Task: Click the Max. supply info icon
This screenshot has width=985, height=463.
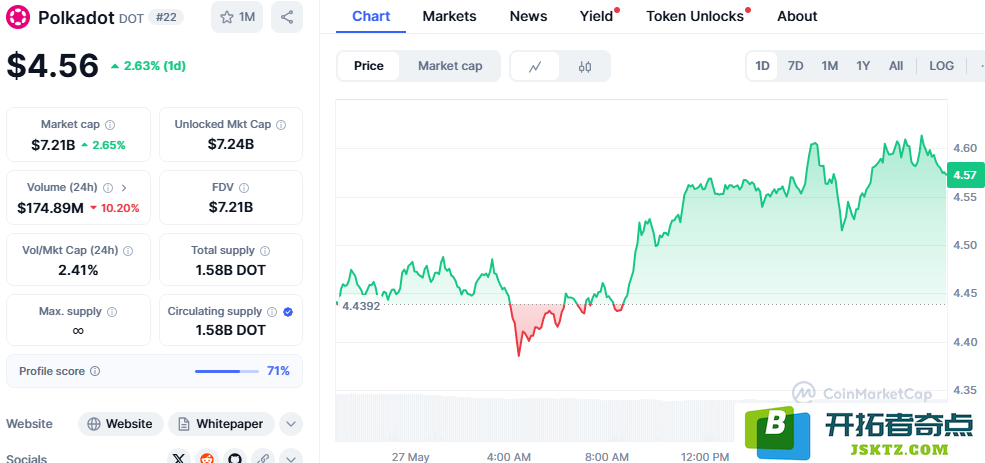Action: (112, 312)
